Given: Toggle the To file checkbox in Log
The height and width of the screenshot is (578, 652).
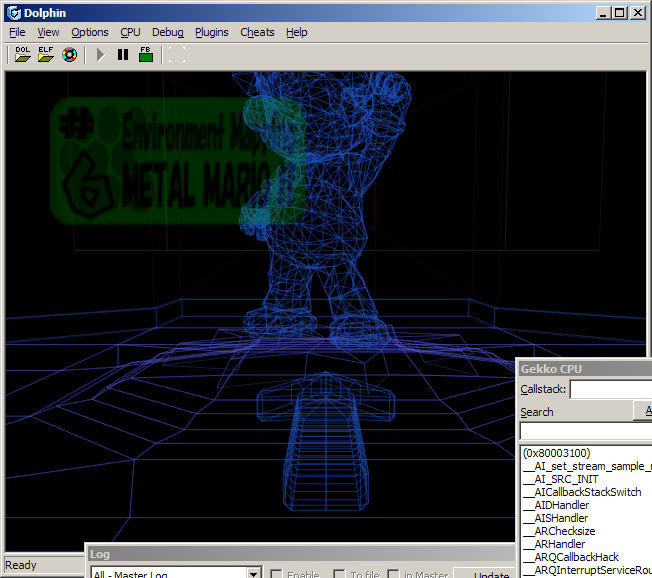Looking at the screenshot, I should (x=339, y=574).
